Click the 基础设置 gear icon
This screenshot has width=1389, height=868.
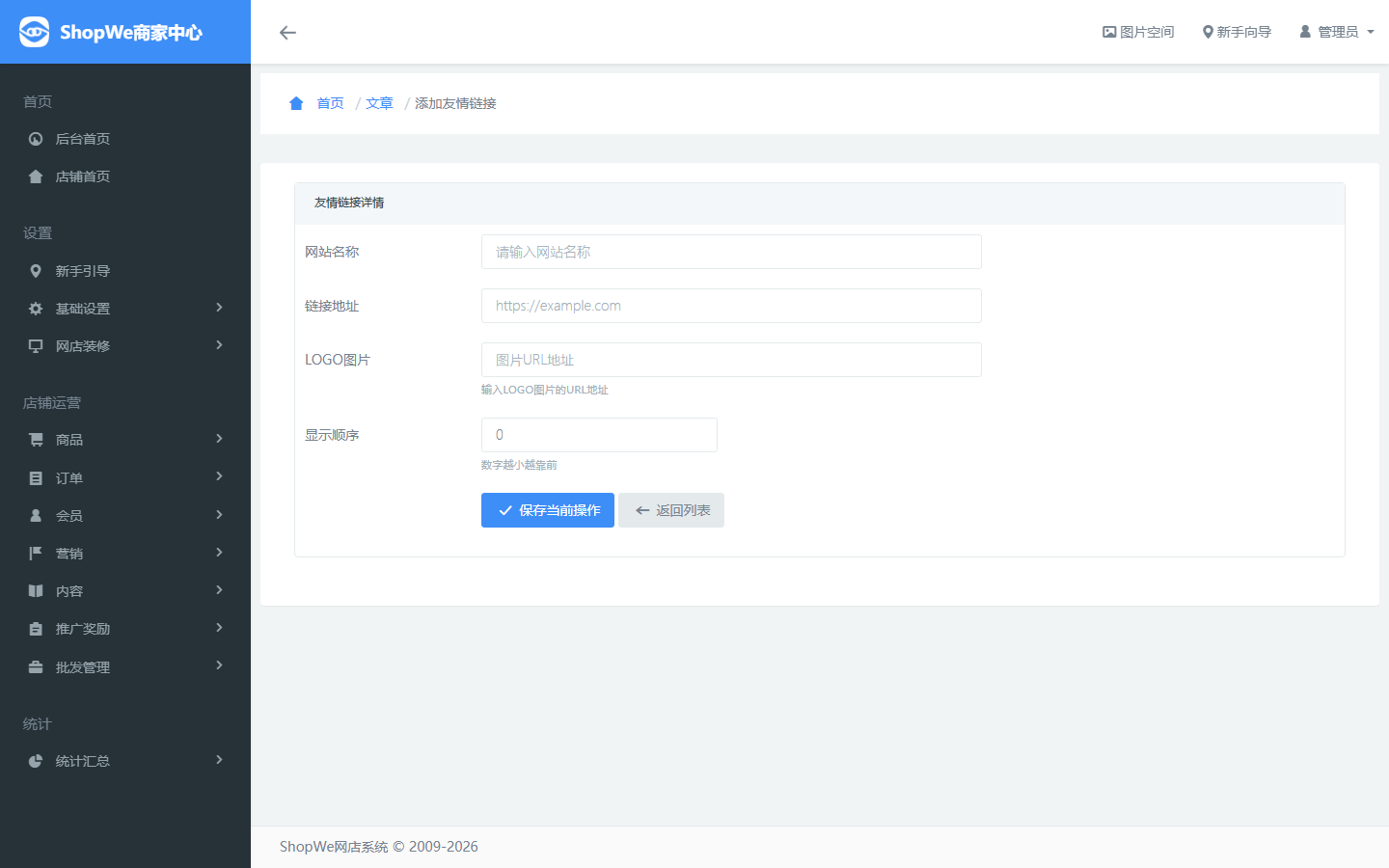click(x=36, y=309)
